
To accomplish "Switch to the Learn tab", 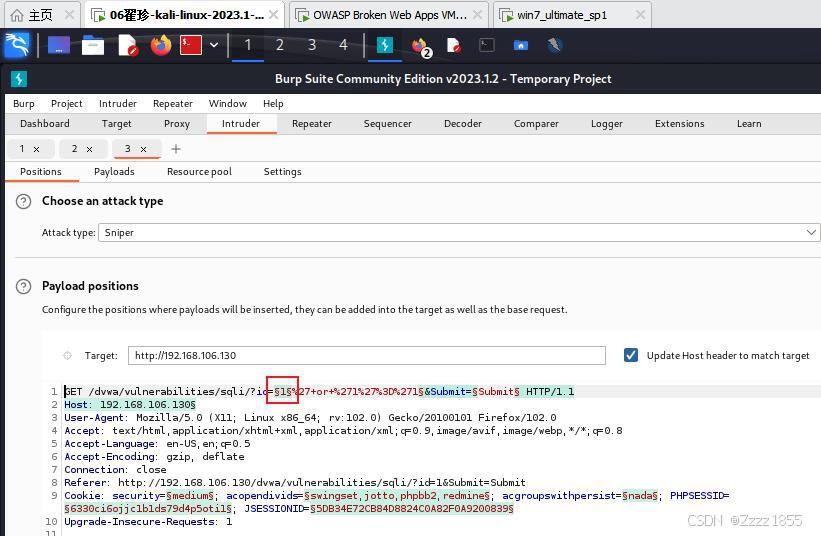I will coord(749,124).
